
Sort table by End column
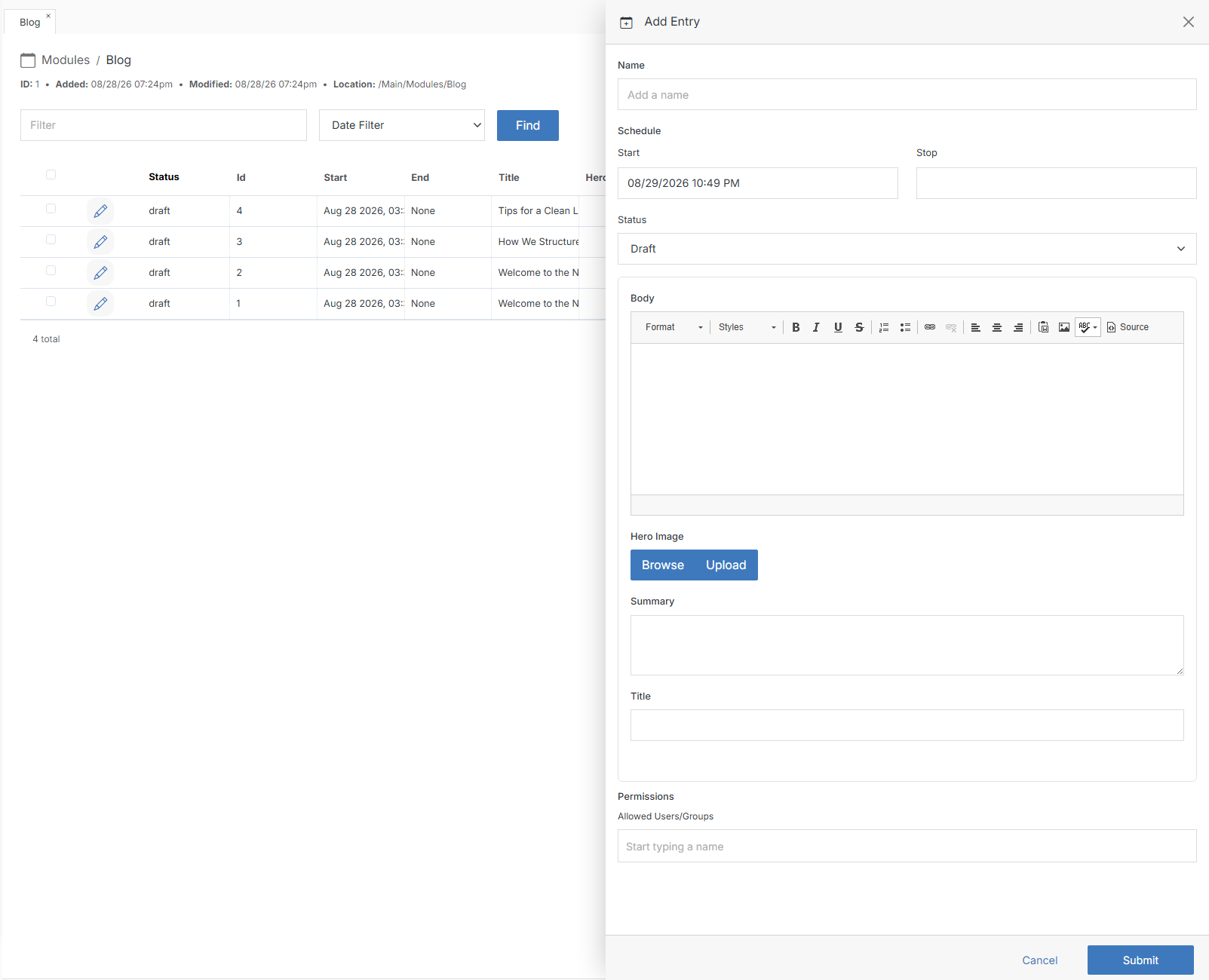coord(420,178)
